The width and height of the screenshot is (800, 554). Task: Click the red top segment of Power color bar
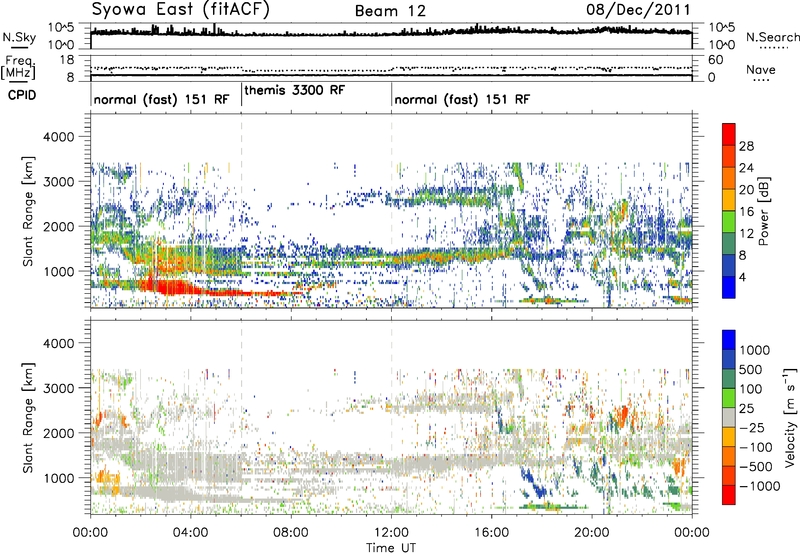tap(729, 135)
